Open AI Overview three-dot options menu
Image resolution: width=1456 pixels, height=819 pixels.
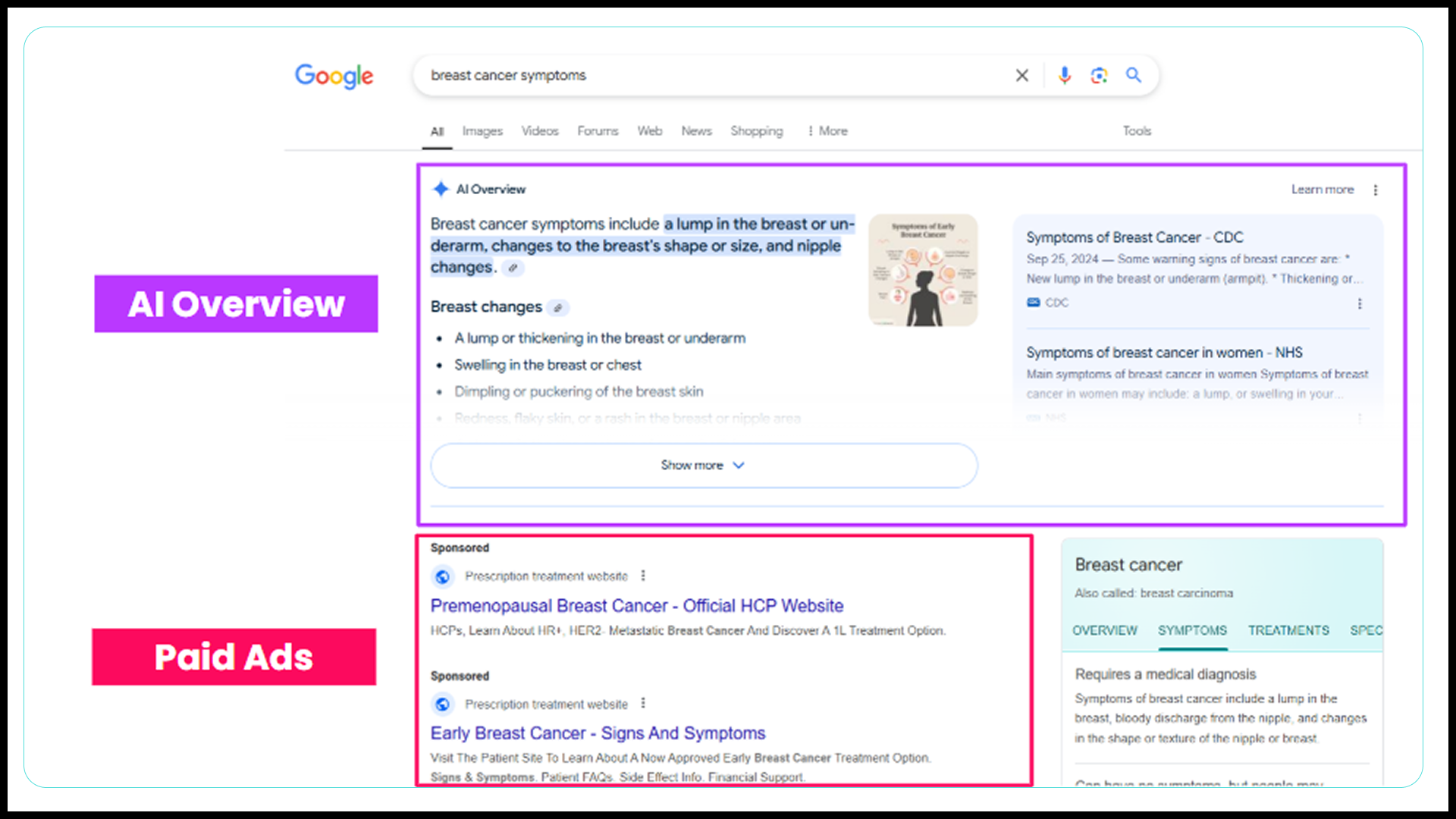pos(1375,190)
